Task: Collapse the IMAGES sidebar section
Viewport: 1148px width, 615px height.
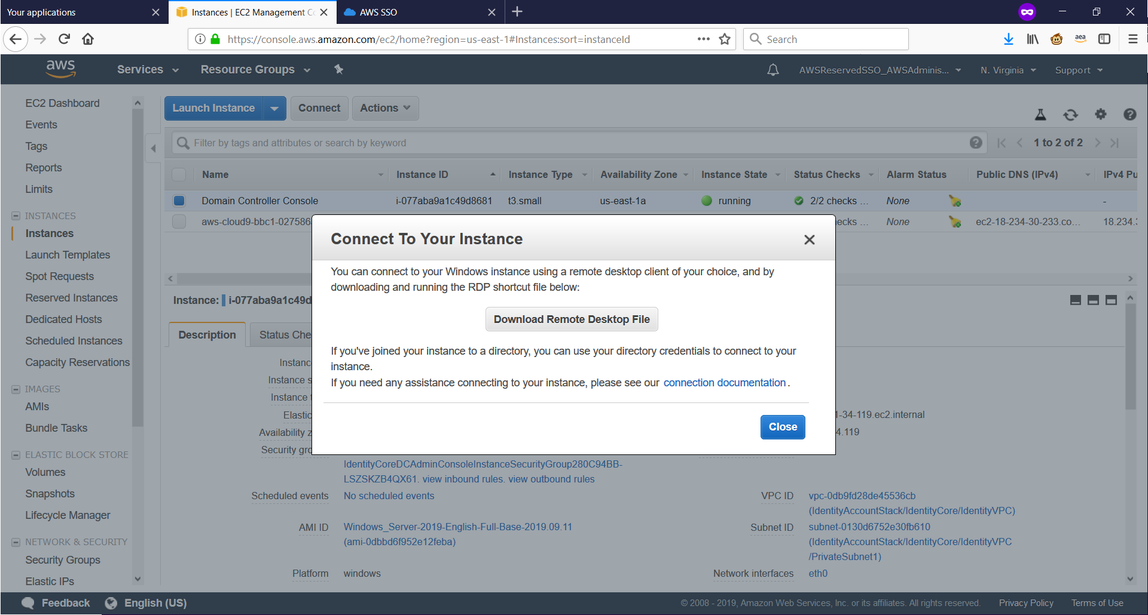Action: (15, 390)
